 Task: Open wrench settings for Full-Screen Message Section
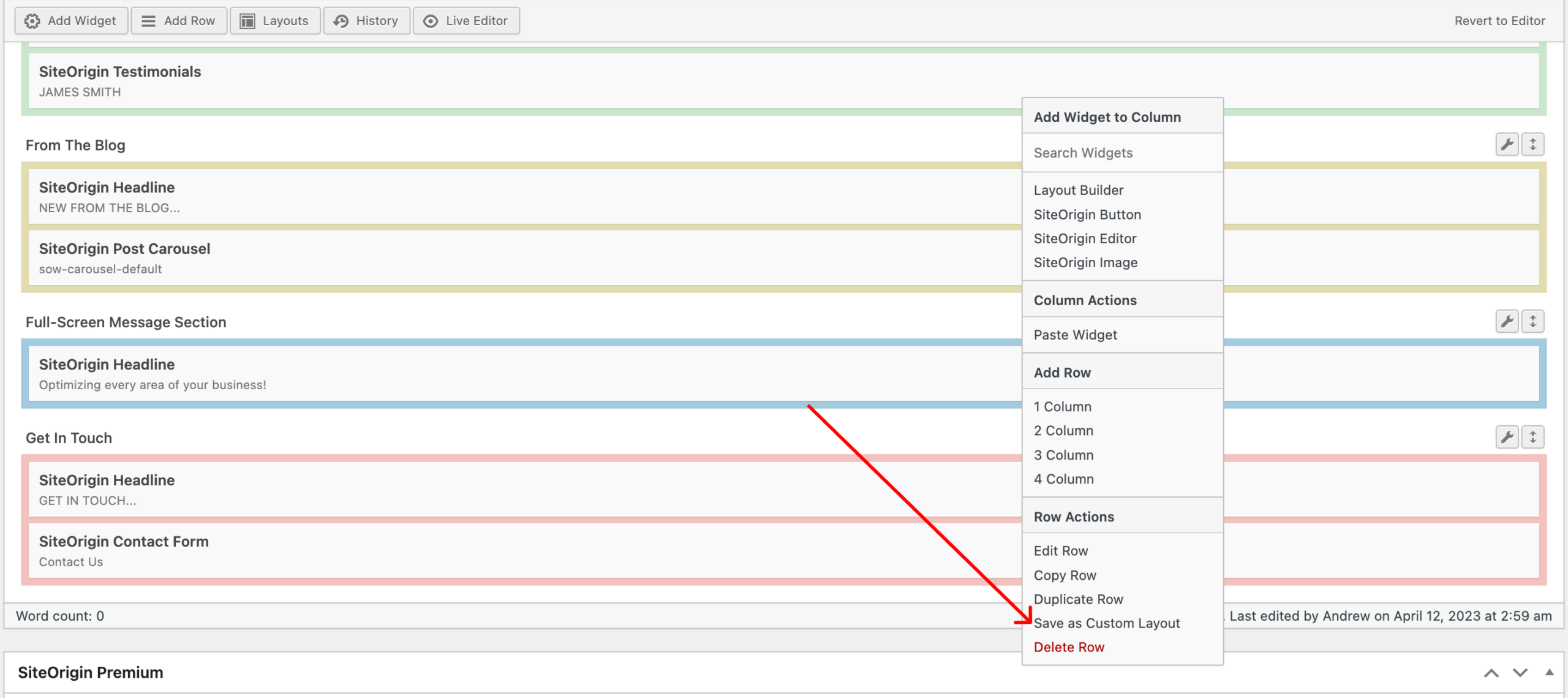tap(1507, 321)
